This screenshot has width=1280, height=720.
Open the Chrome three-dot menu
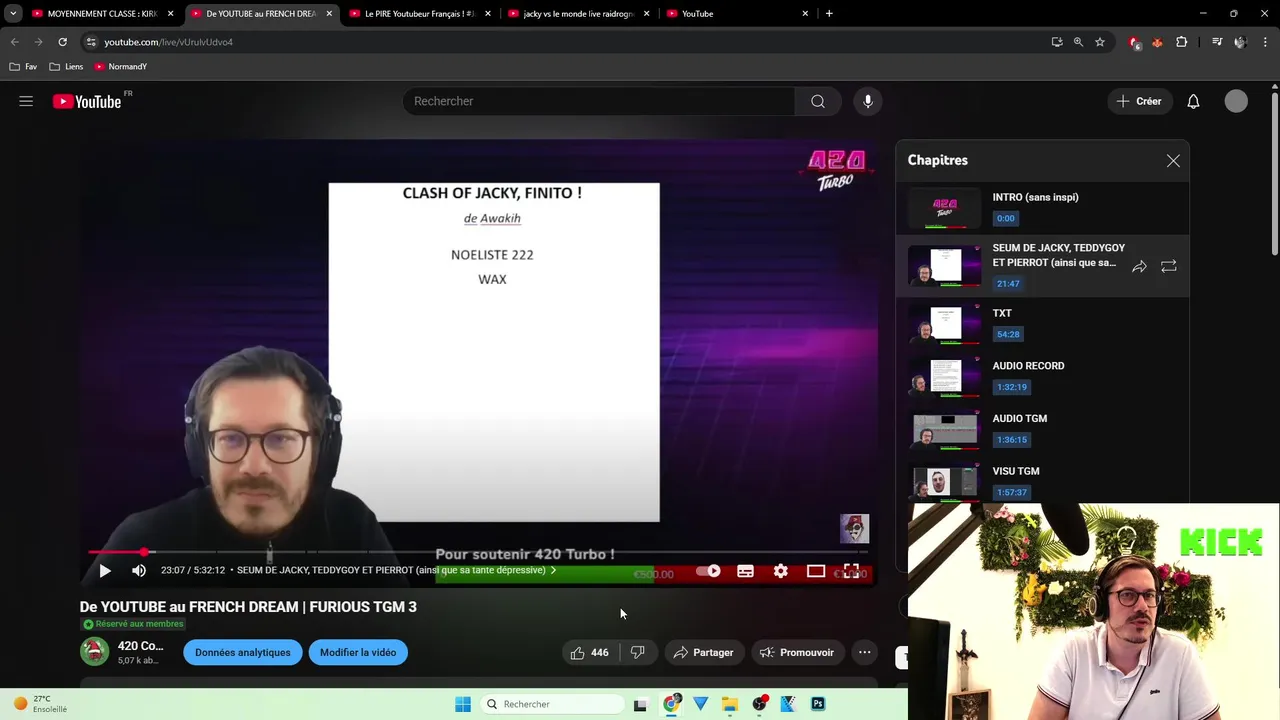1266,42
